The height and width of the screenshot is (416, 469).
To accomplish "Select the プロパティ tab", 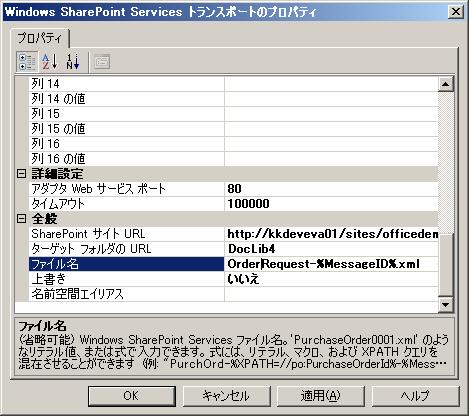I will point(40,38).
